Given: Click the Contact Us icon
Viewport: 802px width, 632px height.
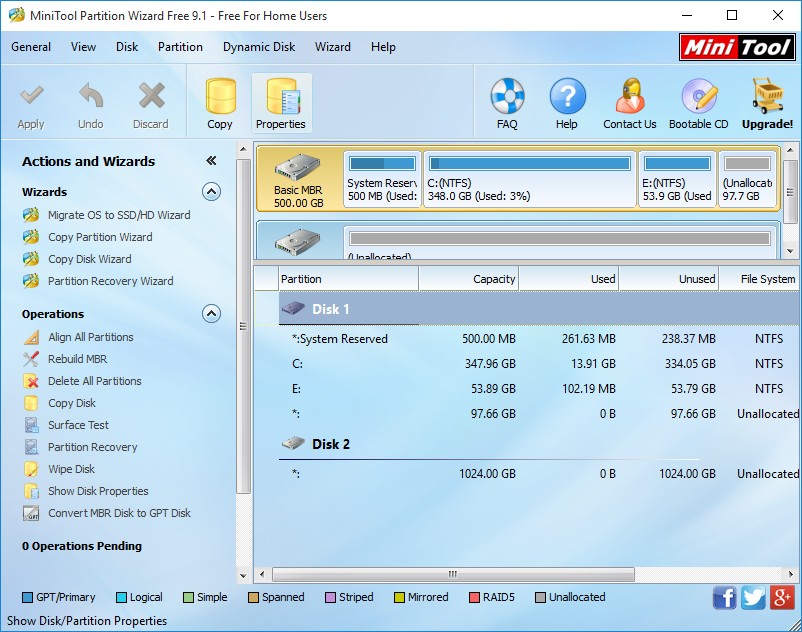Looking at the screenshot, I should tap(630, 96).
